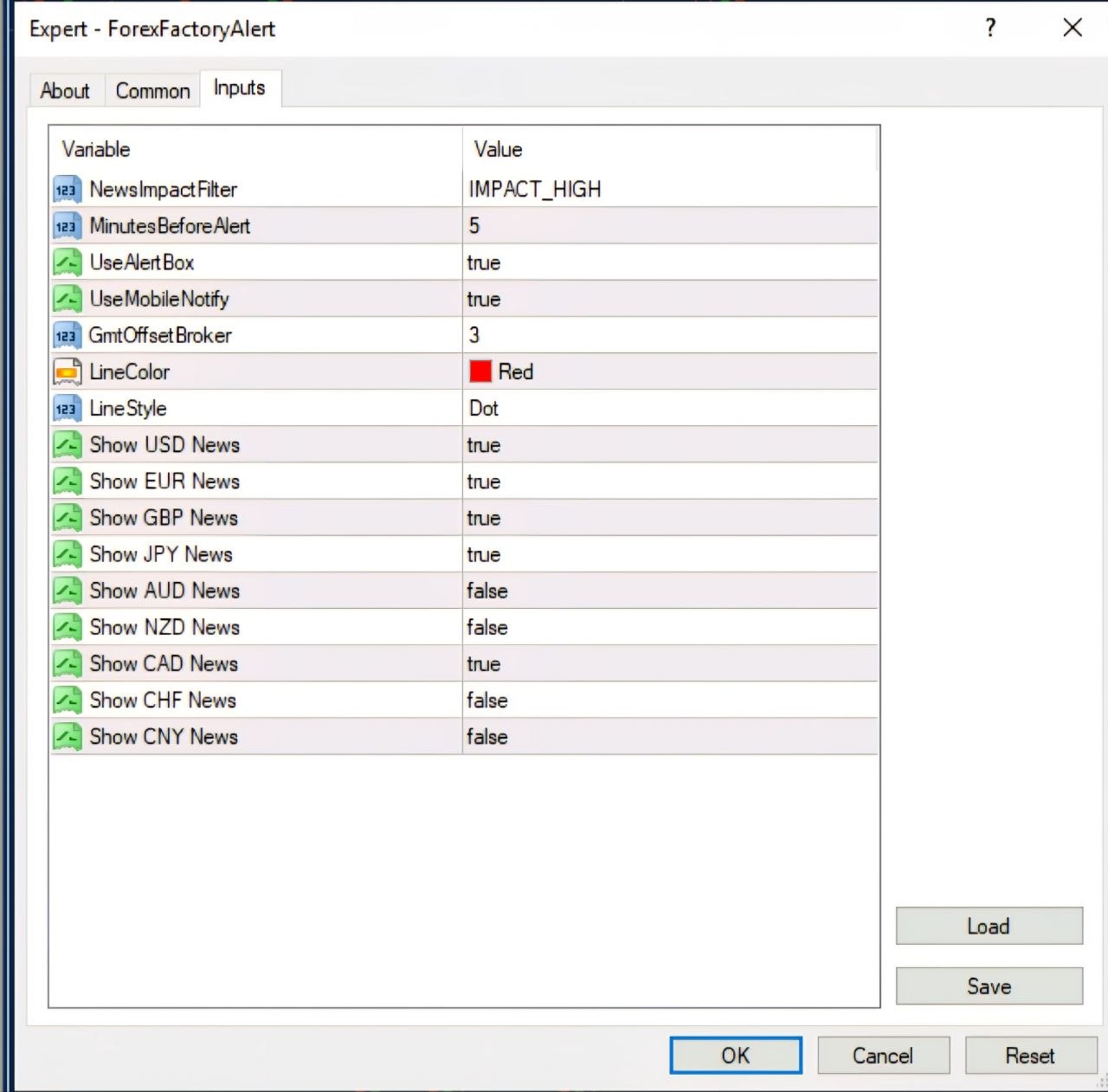Screen dimensions: 1108x1092
Task: Change Show JPY News true value
Action: 670,554
